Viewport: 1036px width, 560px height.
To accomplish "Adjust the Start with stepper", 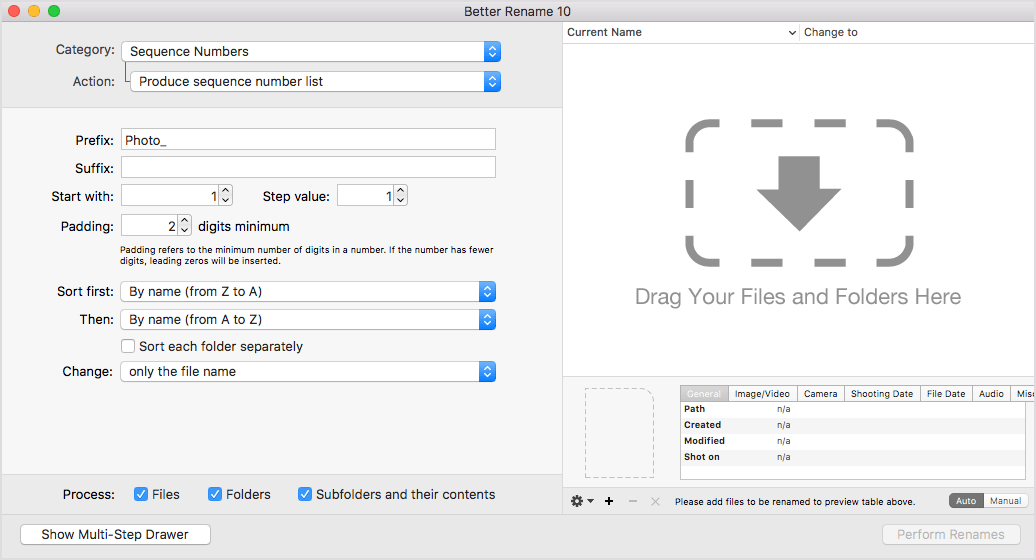I will pos(225,195).
